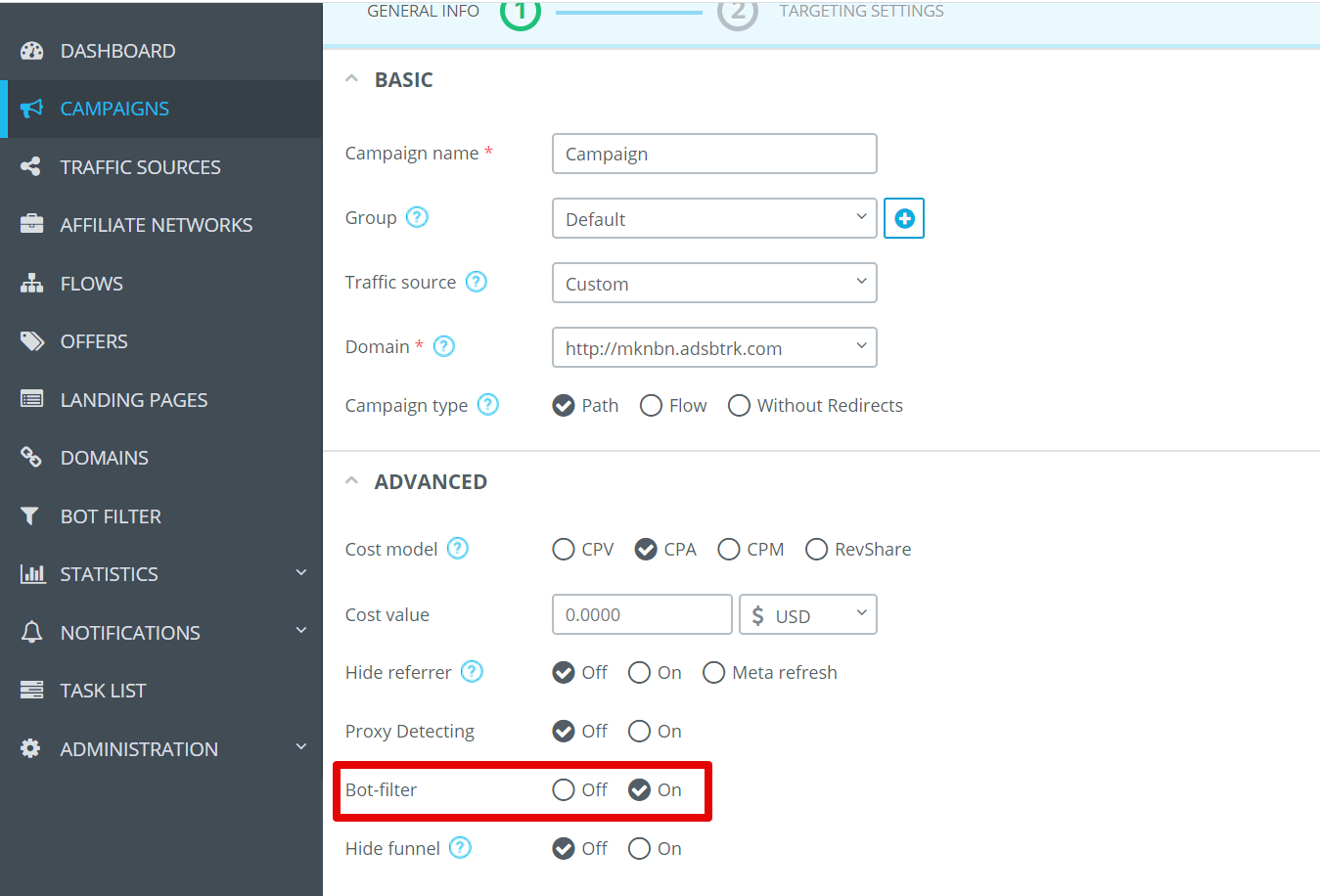
Task: Open help tooltip for Domain
Action: coord(444,346)
